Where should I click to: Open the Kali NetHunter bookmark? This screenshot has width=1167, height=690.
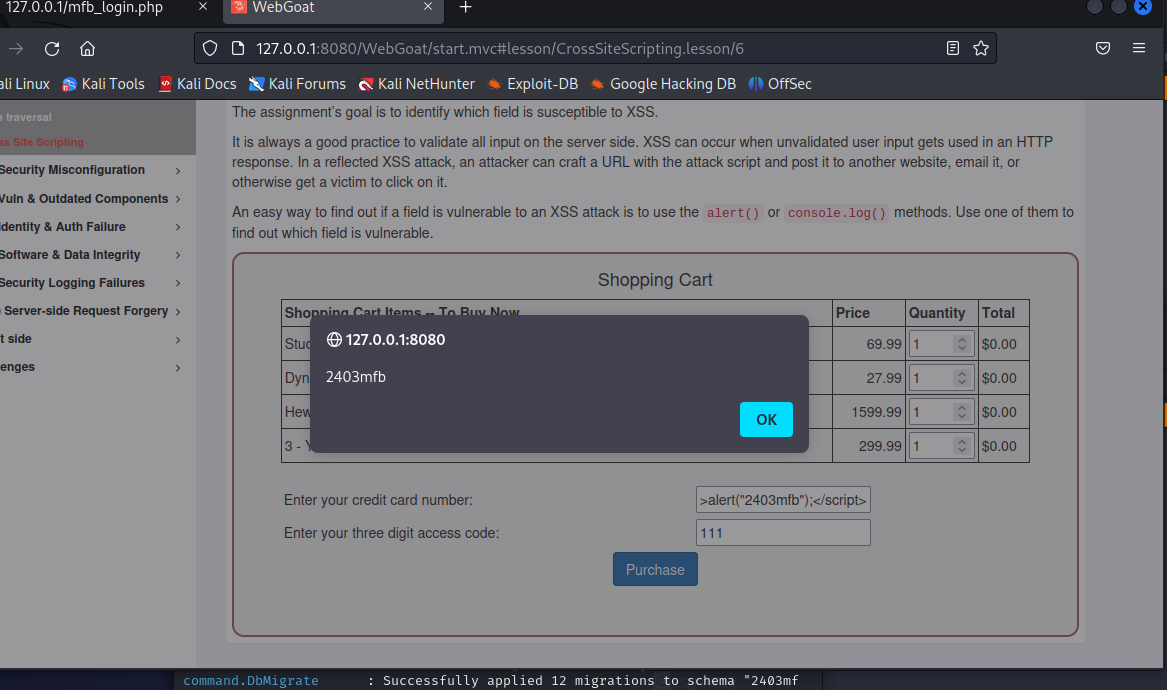(x=416, y=84)
